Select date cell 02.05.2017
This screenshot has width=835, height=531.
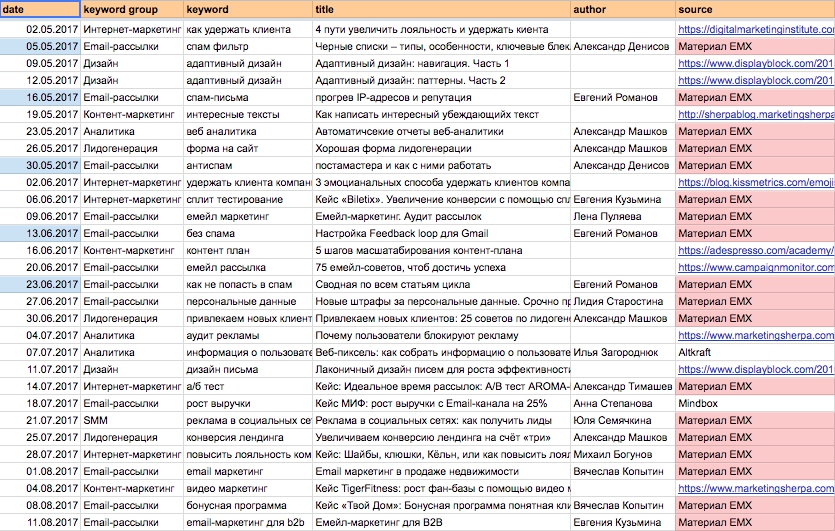pos(40,29)
